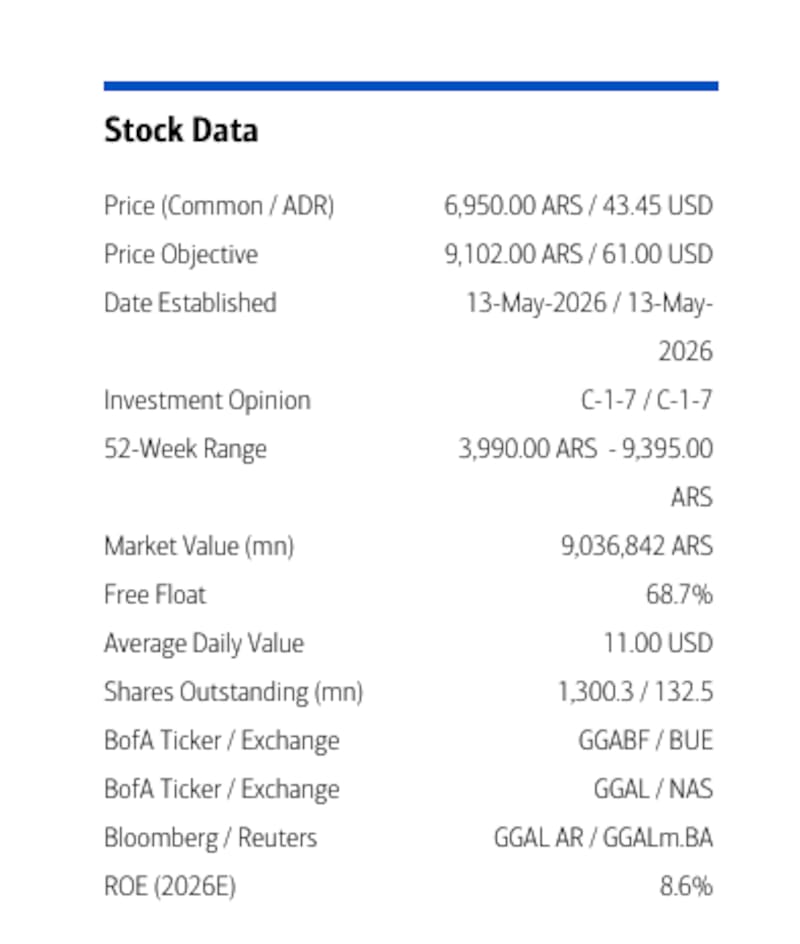The image size is (800, 944).
Task: Click the Investment Opinion label
Action: pos(208,400)
